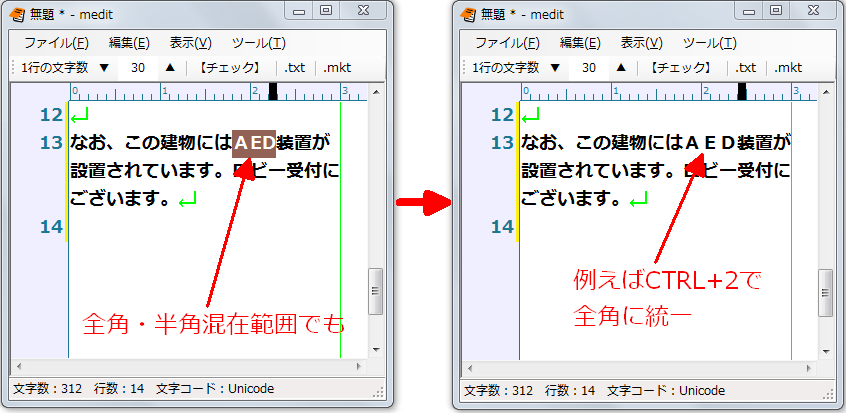Increase characters per line in left window

tap(170, 67)
